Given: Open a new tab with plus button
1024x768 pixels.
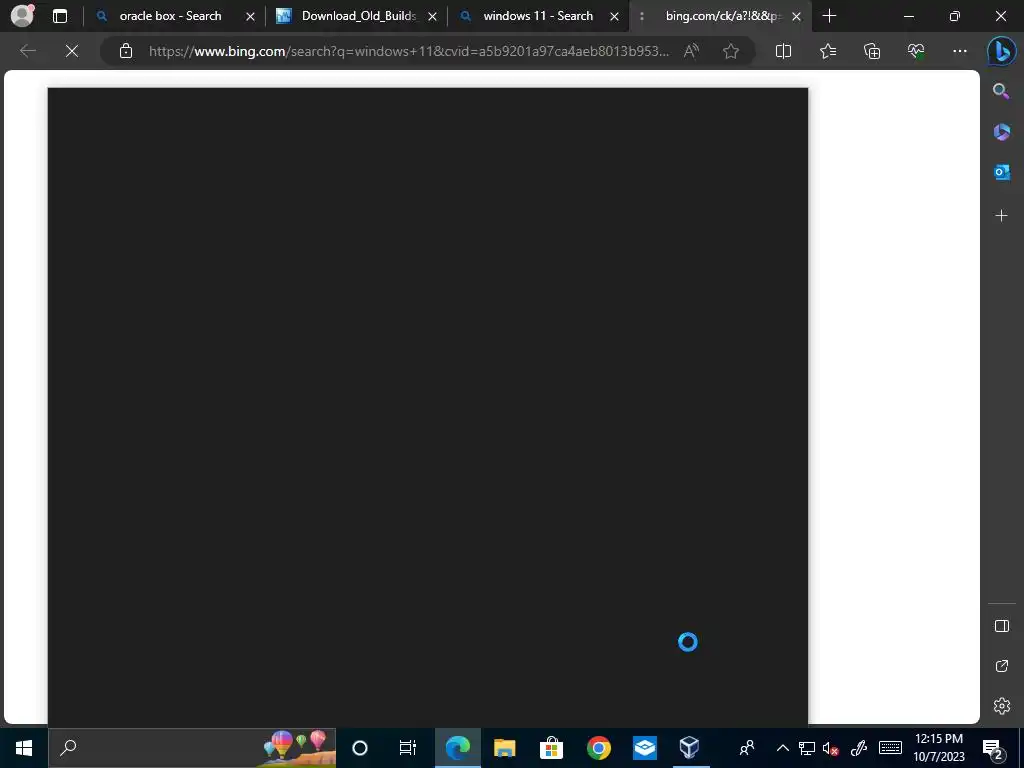Looking at the screenshot, I should pyautogui.click(x=829, y=16).
